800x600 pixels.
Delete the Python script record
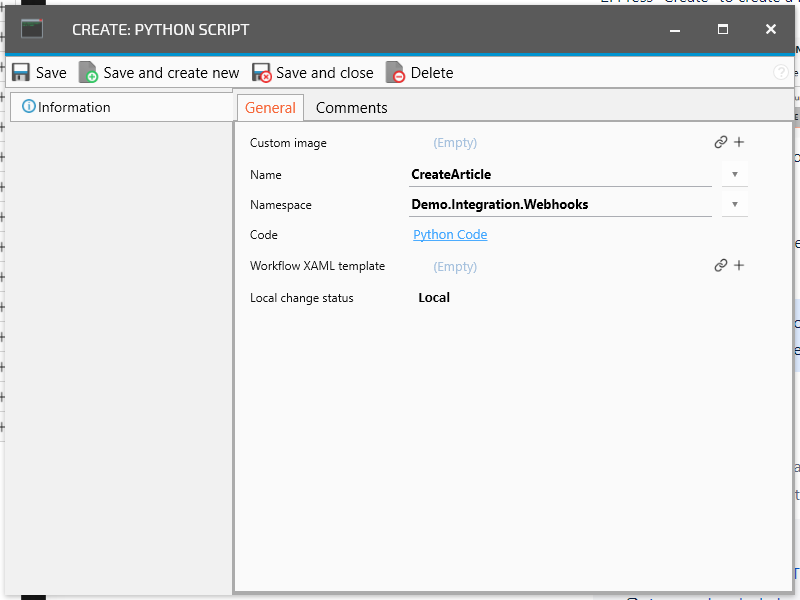(420, 73)
